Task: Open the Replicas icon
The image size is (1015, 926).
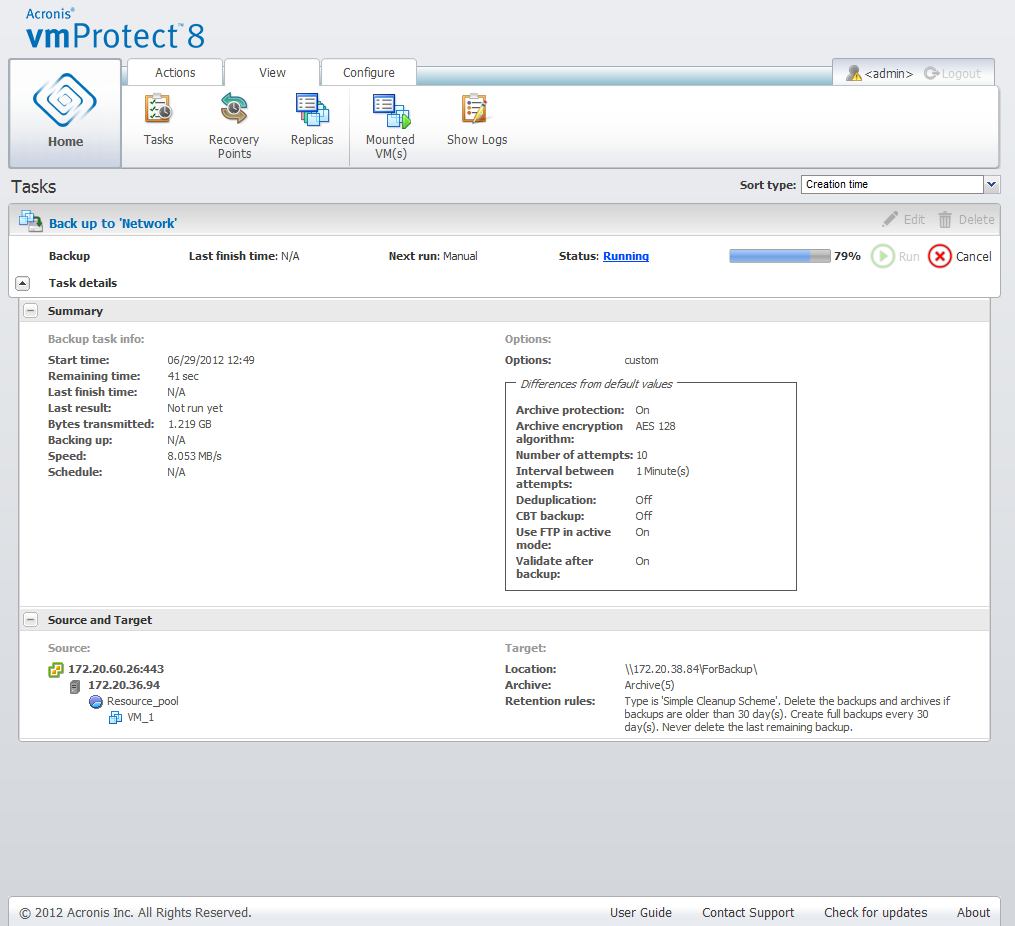Action: point(312,109)
